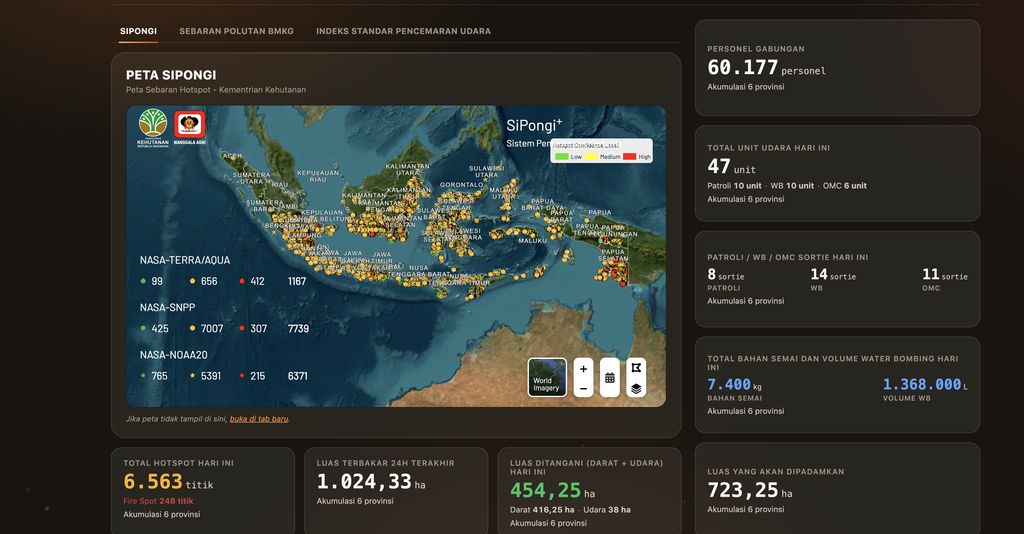Click the 11 sortie OMC value
Image resolution: width=1024 pixels, height=534 pixels.
[945, 275]
